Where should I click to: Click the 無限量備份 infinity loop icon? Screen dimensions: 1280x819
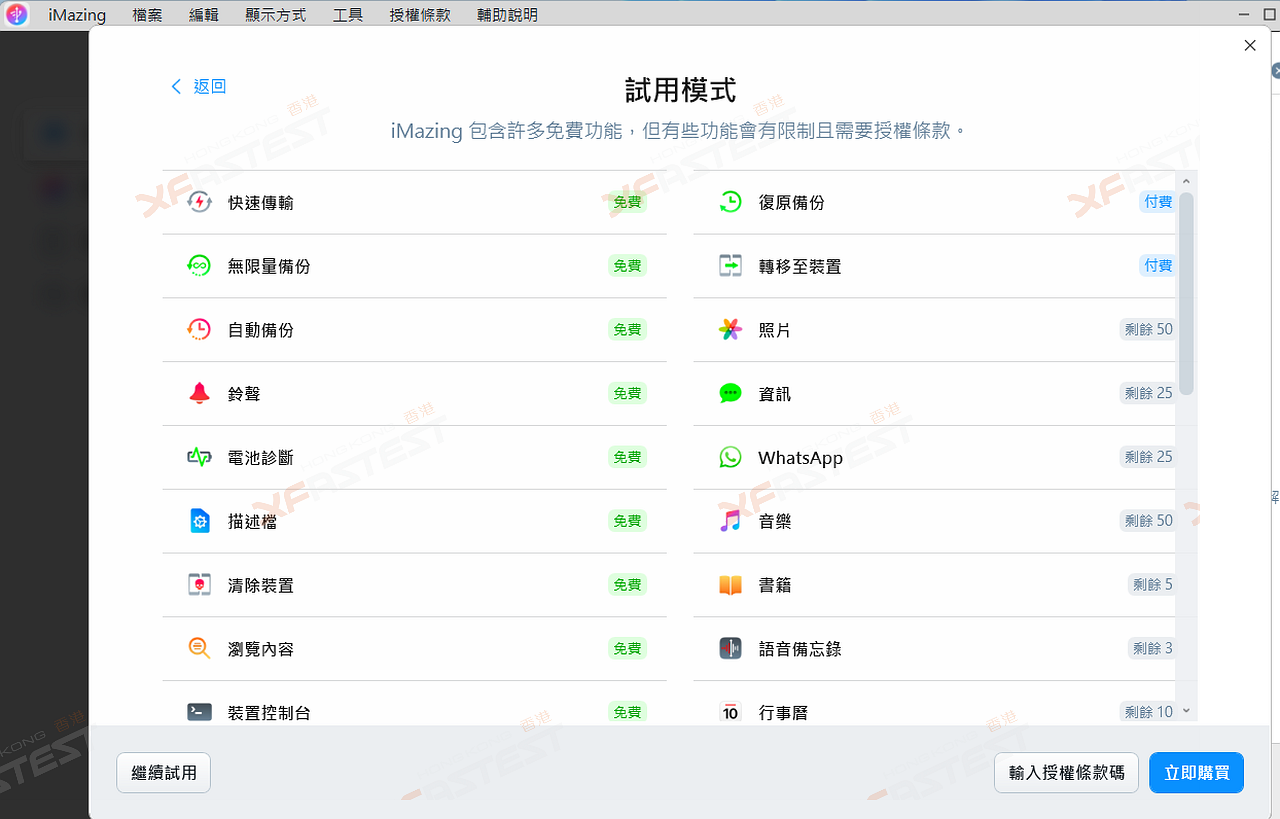pos(200,265)
